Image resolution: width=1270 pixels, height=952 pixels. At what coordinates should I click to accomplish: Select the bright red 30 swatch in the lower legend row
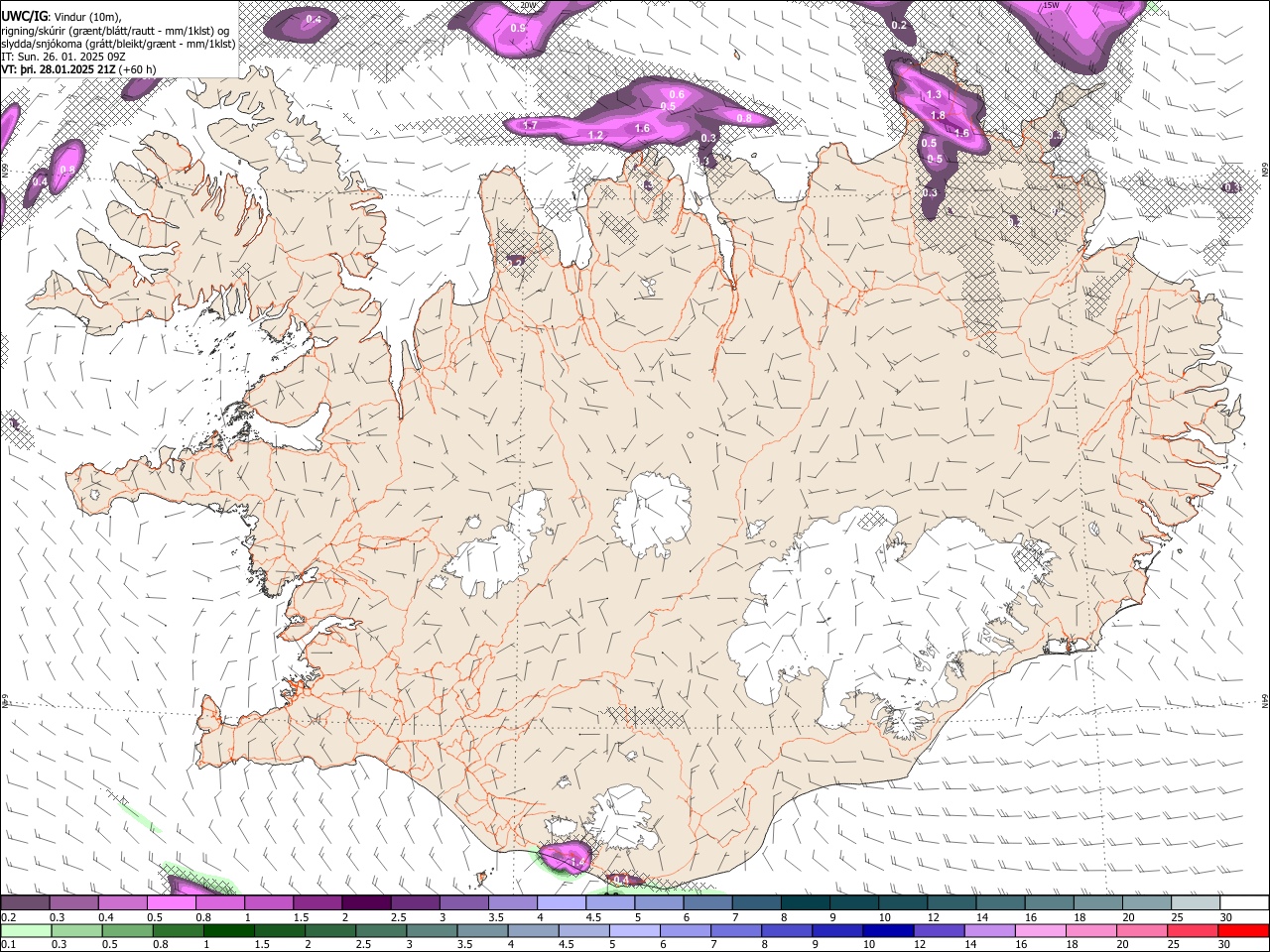[x=1243, y=930]
